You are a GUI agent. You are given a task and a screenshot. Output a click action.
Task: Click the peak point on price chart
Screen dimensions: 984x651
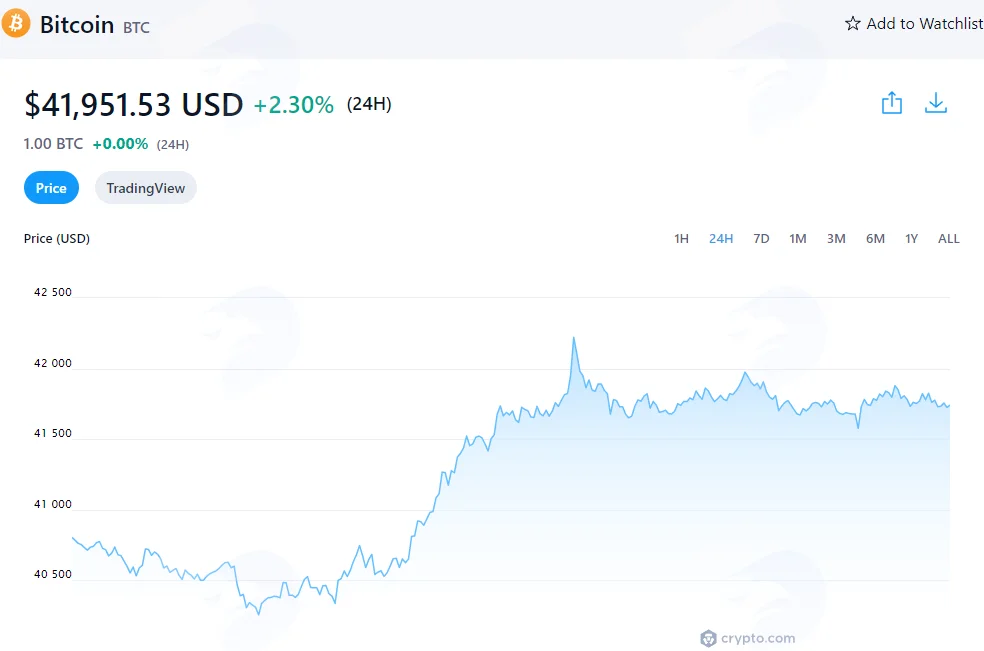(574, 338)
